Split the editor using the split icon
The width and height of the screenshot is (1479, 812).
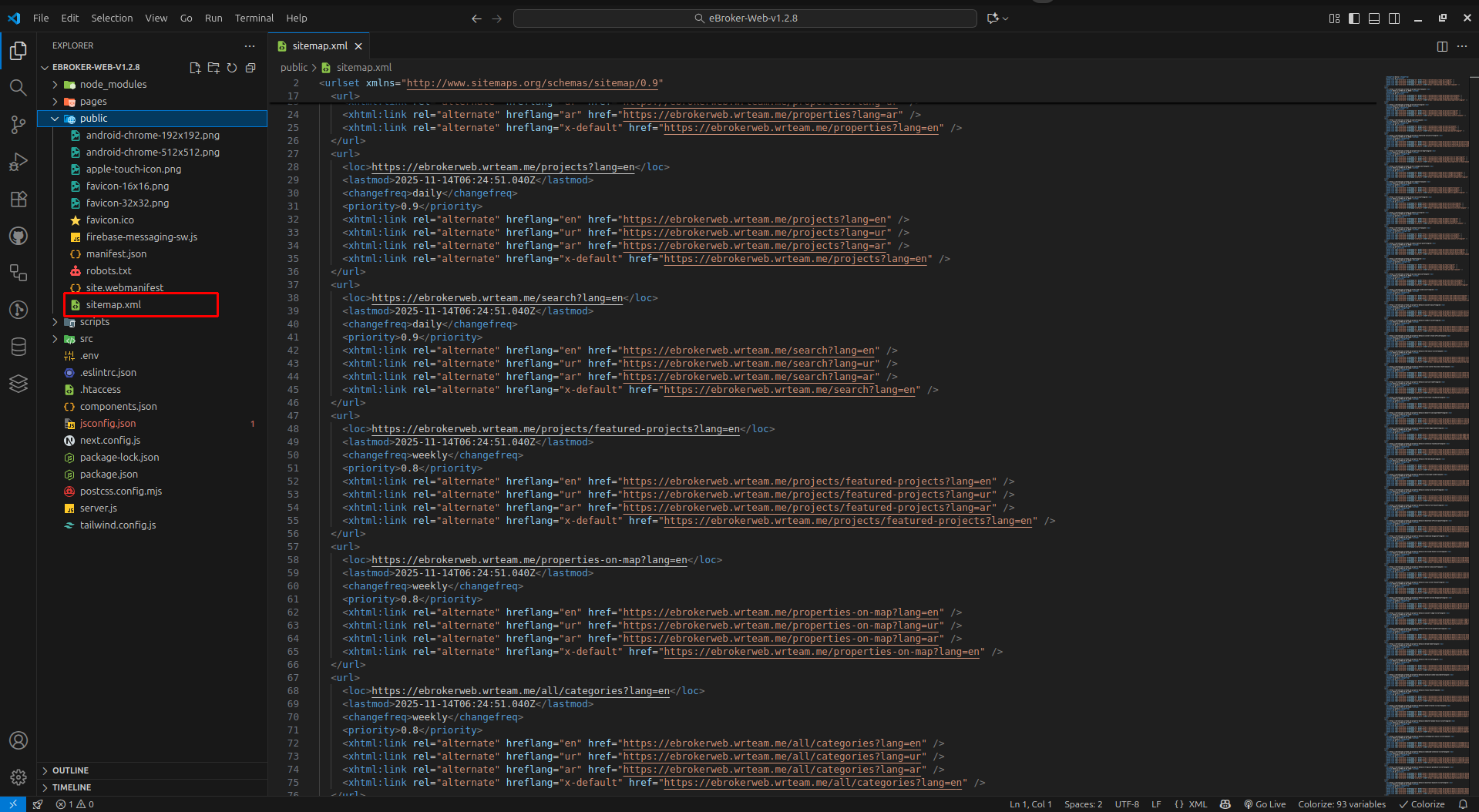pos(1442,45)
